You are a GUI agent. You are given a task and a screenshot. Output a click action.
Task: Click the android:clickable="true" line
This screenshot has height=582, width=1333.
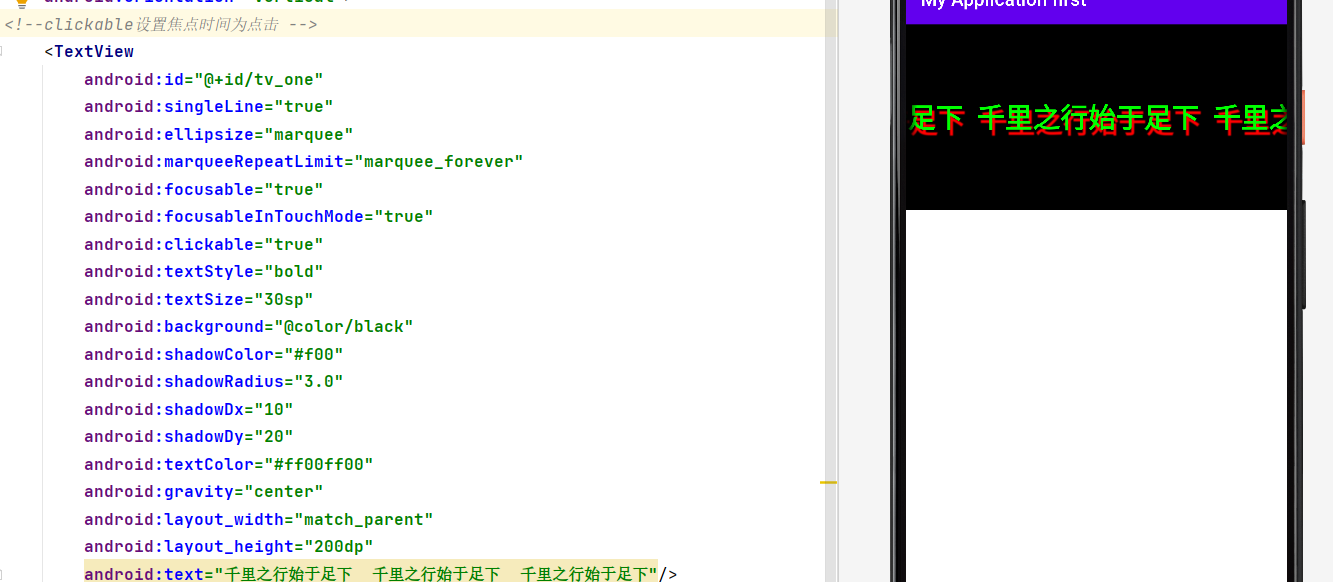point(204,244)
